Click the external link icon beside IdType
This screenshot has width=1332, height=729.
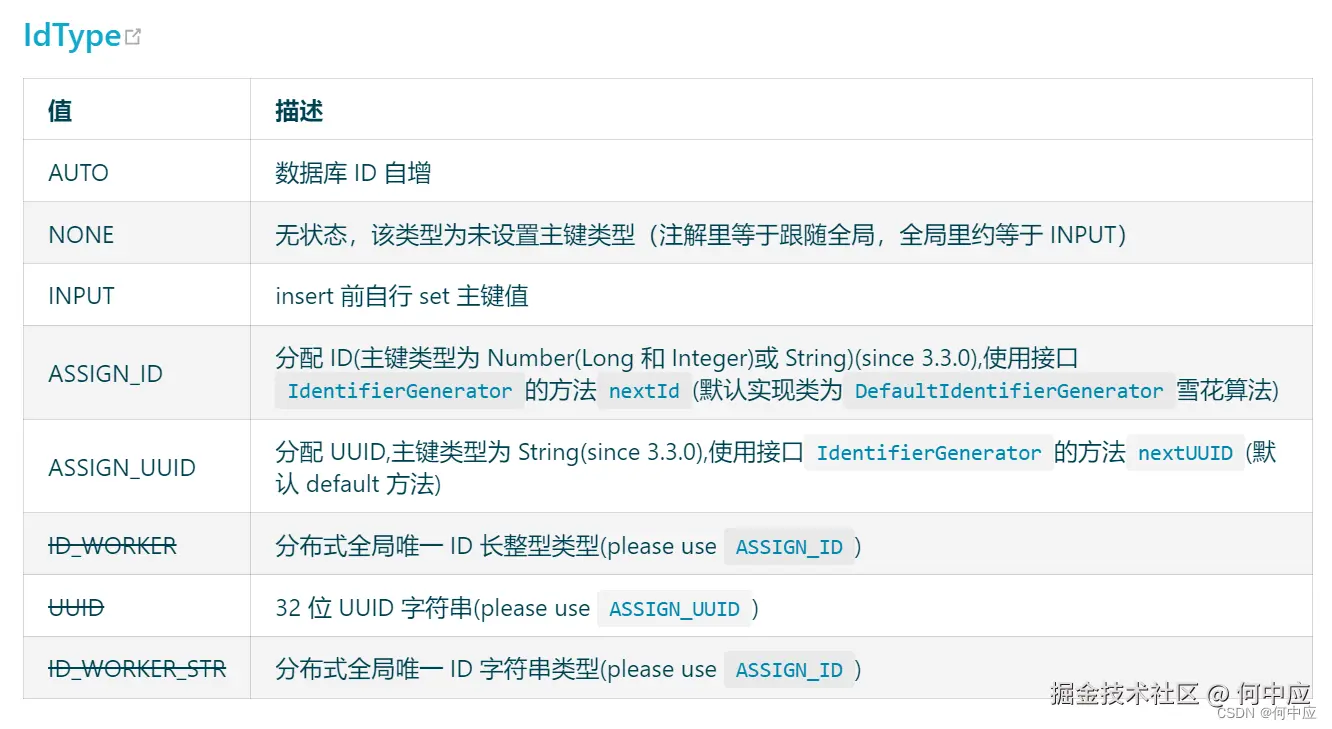click(133, 37)
